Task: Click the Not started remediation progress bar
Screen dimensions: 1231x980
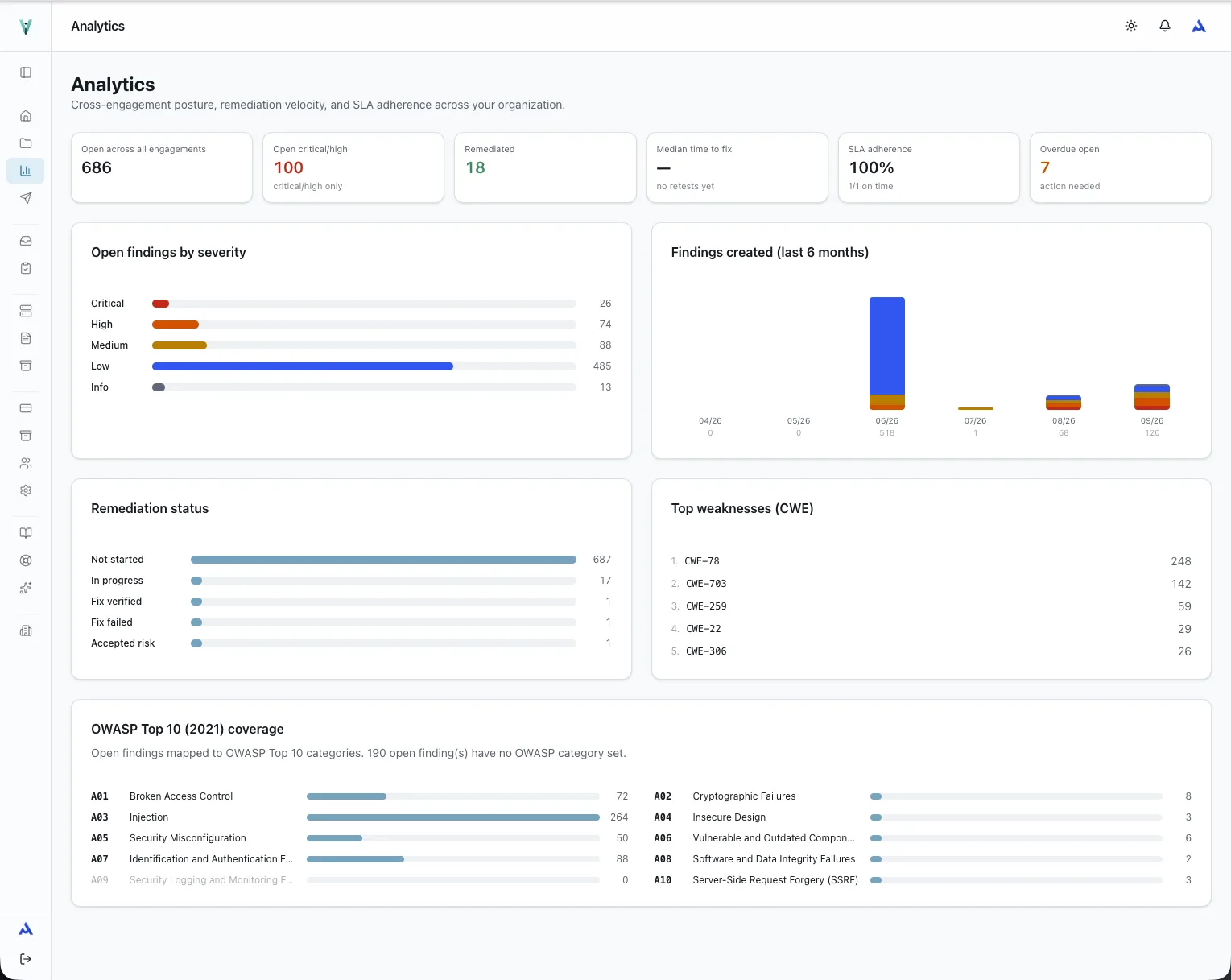Action: point(383,560)
